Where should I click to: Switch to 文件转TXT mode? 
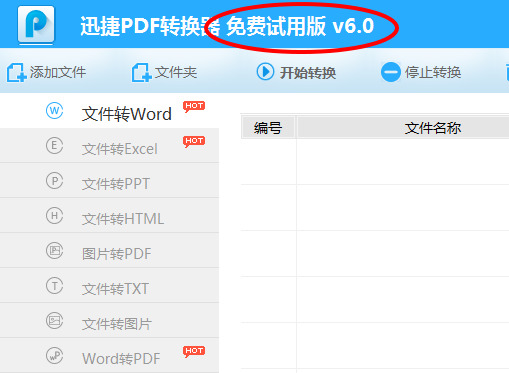[x=109, y=286]
